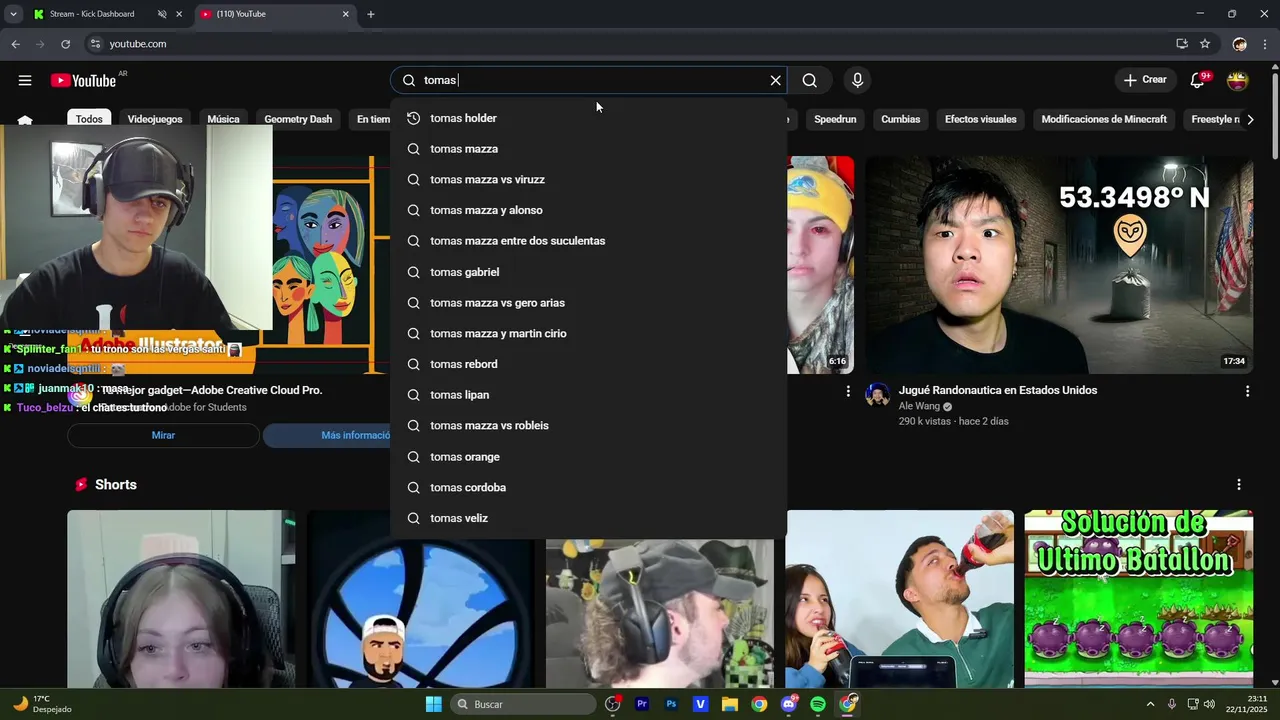
Task: Choose suggestion 'tomas mazza vs robleis'
Action: [588, 425]
